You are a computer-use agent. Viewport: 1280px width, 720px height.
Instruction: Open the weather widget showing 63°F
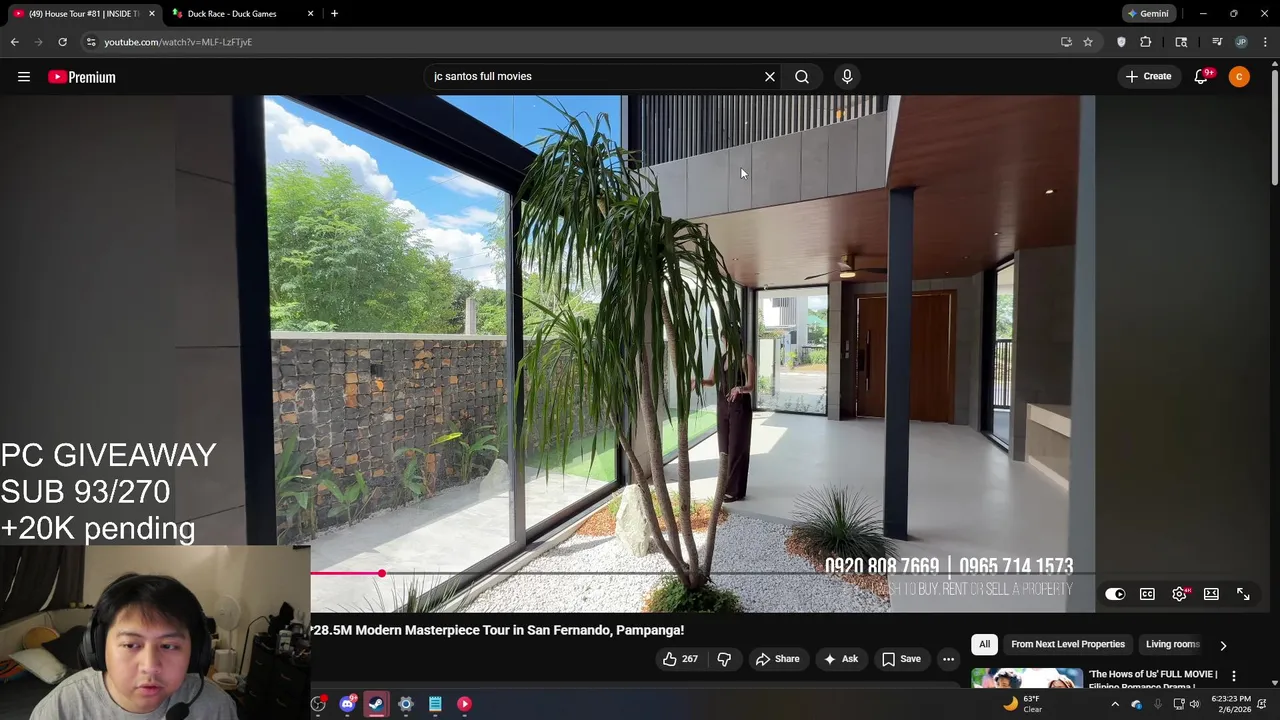[1022, 704]
